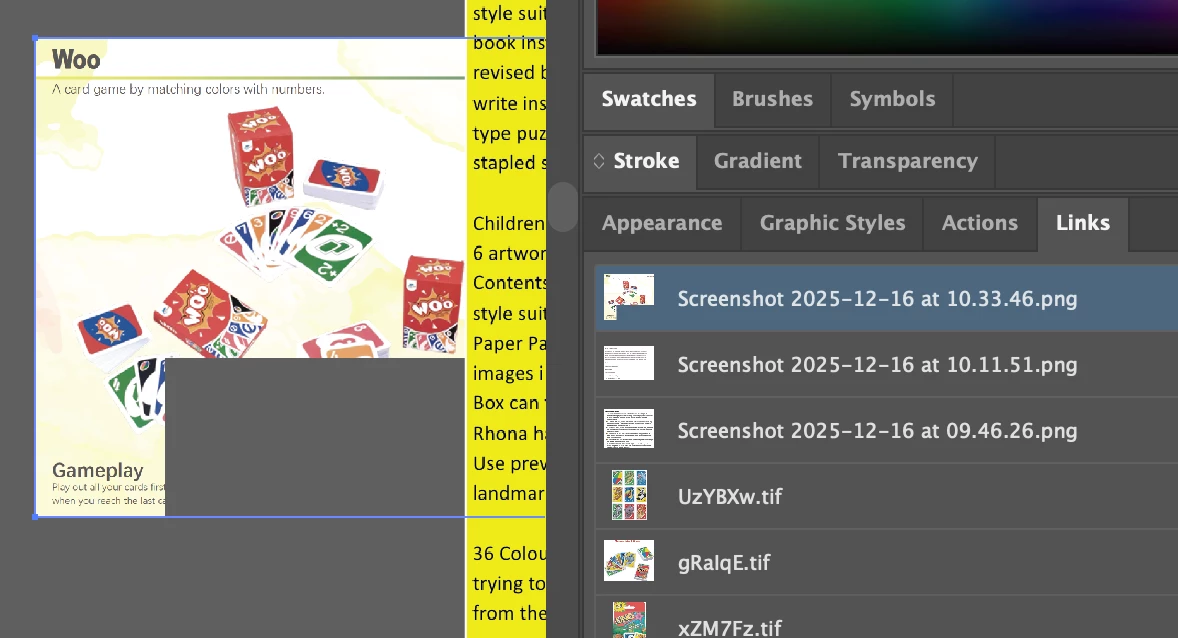The height and width of the screenshot is (638, 1178).
Task: Expand Stroke panel options arrow icon
Action: click(x=599, y=161)
